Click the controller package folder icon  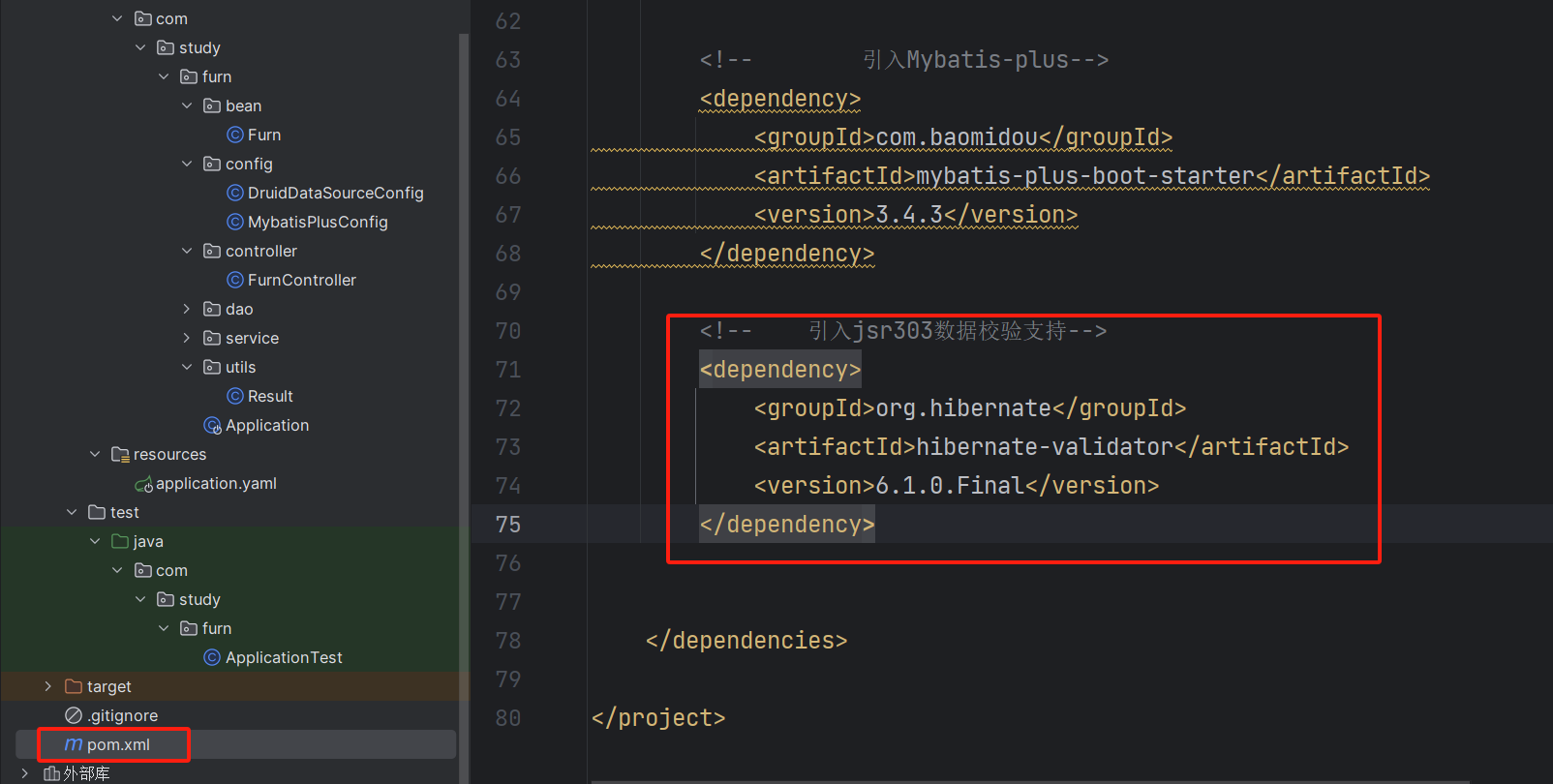coord(212,251)
